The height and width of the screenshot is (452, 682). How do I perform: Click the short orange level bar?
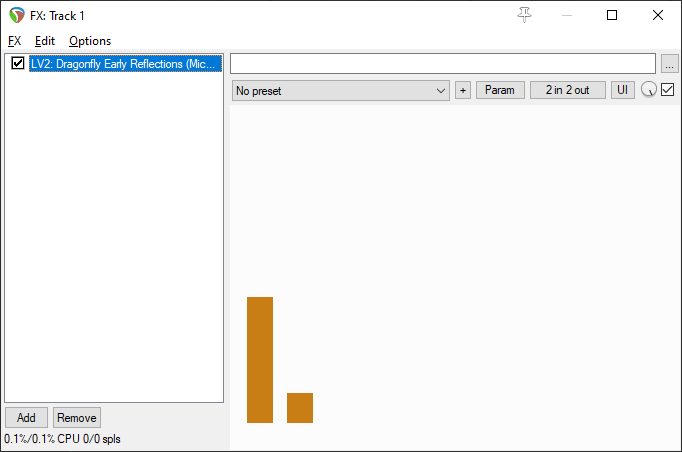pos(300,408)
